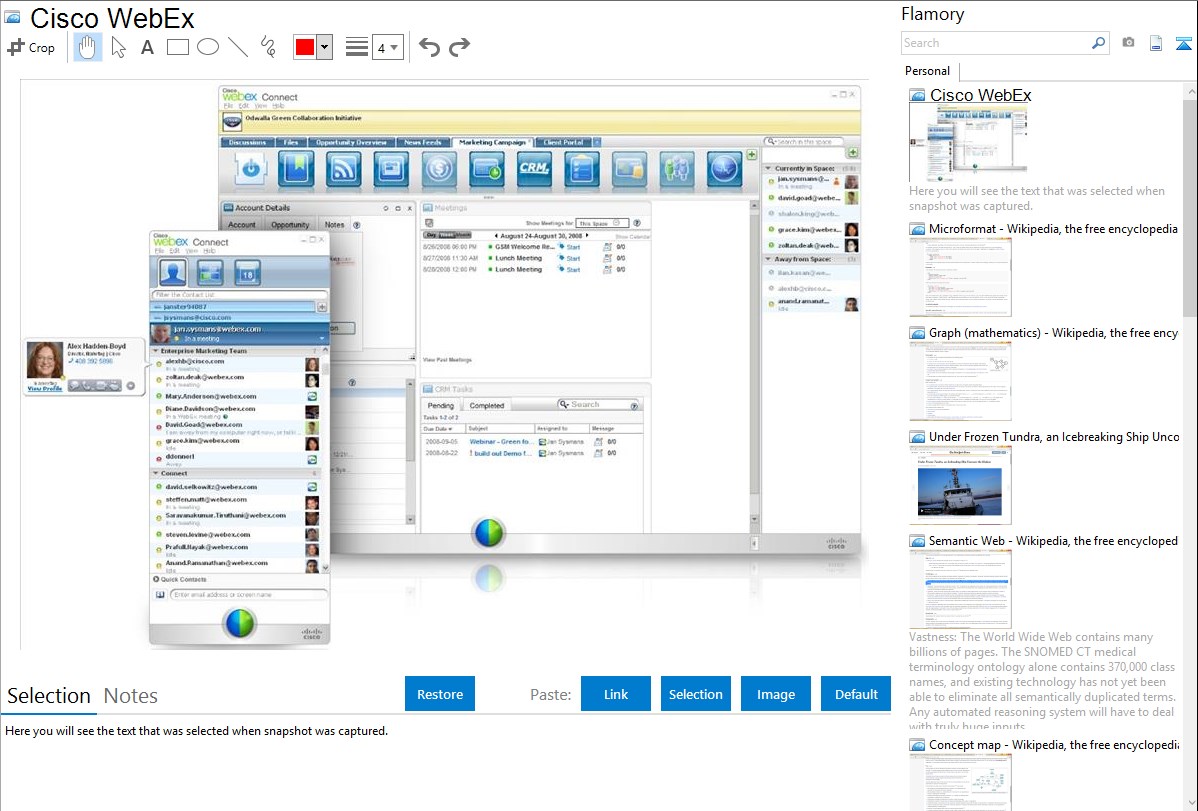The height and width of the screenshot is (811, 1198).
Task: Open the color picker dropdown arrow
Action: coord(325,47)
